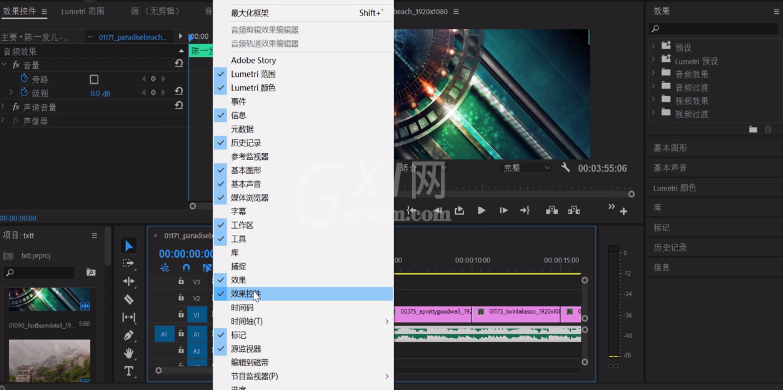The width and height of the screenshot is (783, 390).
Task: Go to Out point
Action: point(525,211)
